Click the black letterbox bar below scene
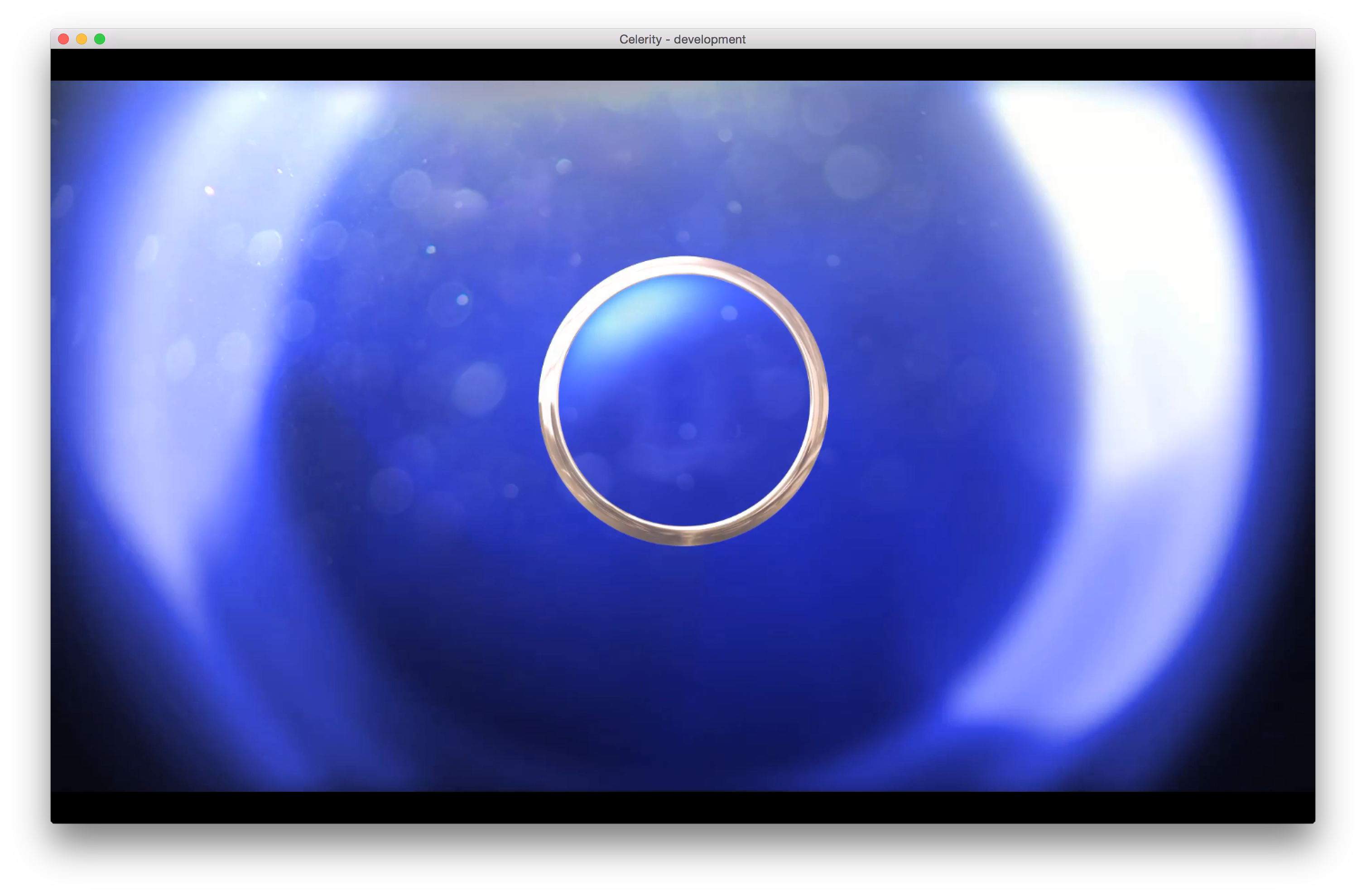The image size is (1366, 896). coord(683,806)
